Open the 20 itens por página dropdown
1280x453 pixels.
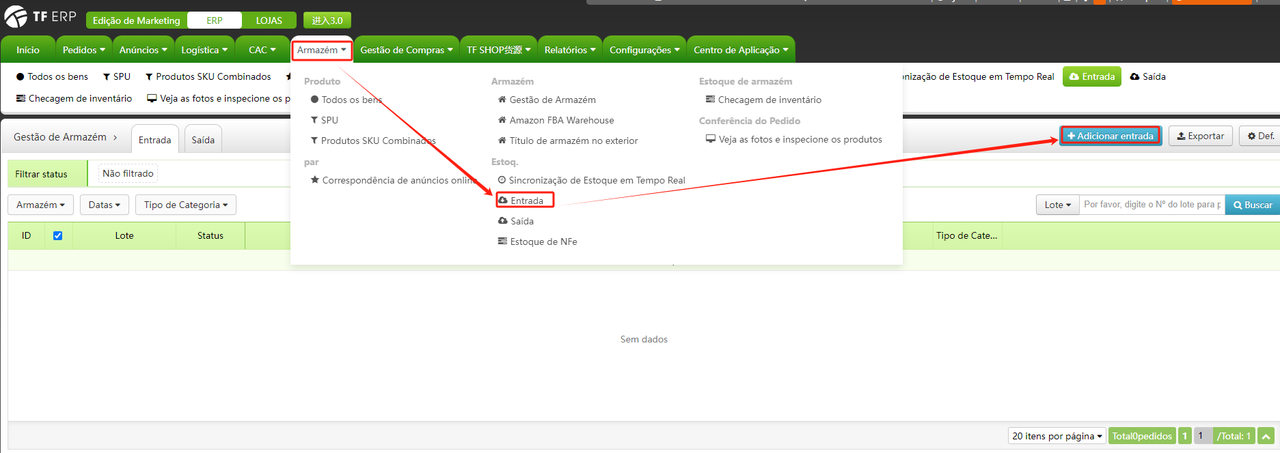pyautogui.click(x=1057, y=436)
